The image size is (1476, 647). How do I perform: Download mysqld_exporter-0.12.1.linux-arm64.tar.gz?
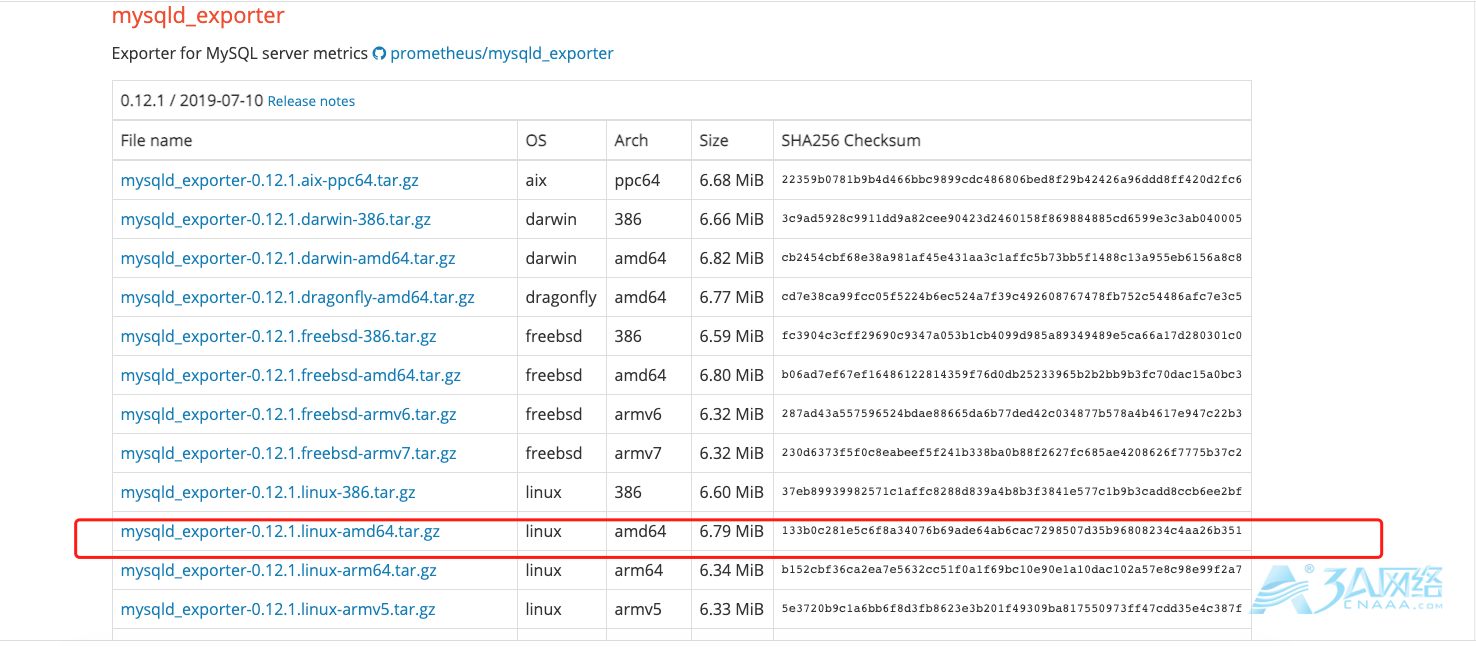[279, 570]
